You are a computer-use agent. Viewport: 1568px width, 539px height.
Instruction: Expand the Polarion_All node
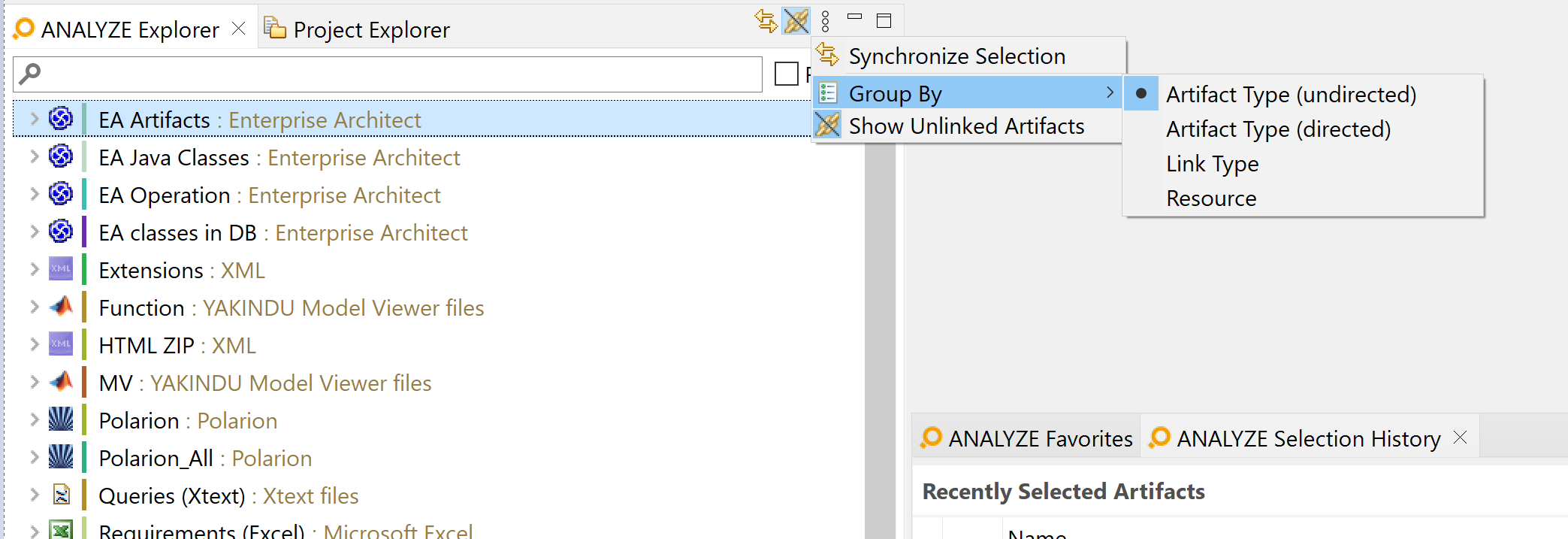(34, 456)
